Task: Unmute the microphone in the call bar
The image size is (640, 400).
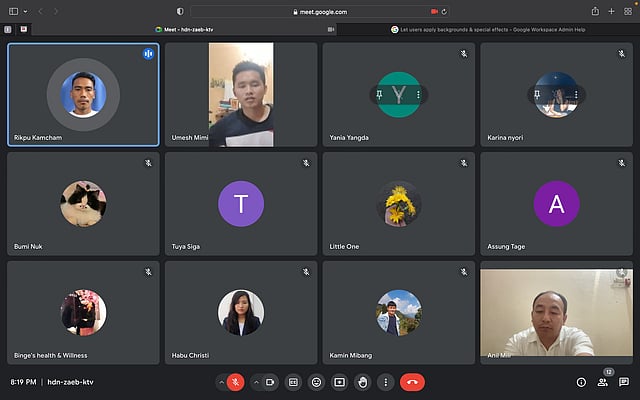Action: point(236,381)
